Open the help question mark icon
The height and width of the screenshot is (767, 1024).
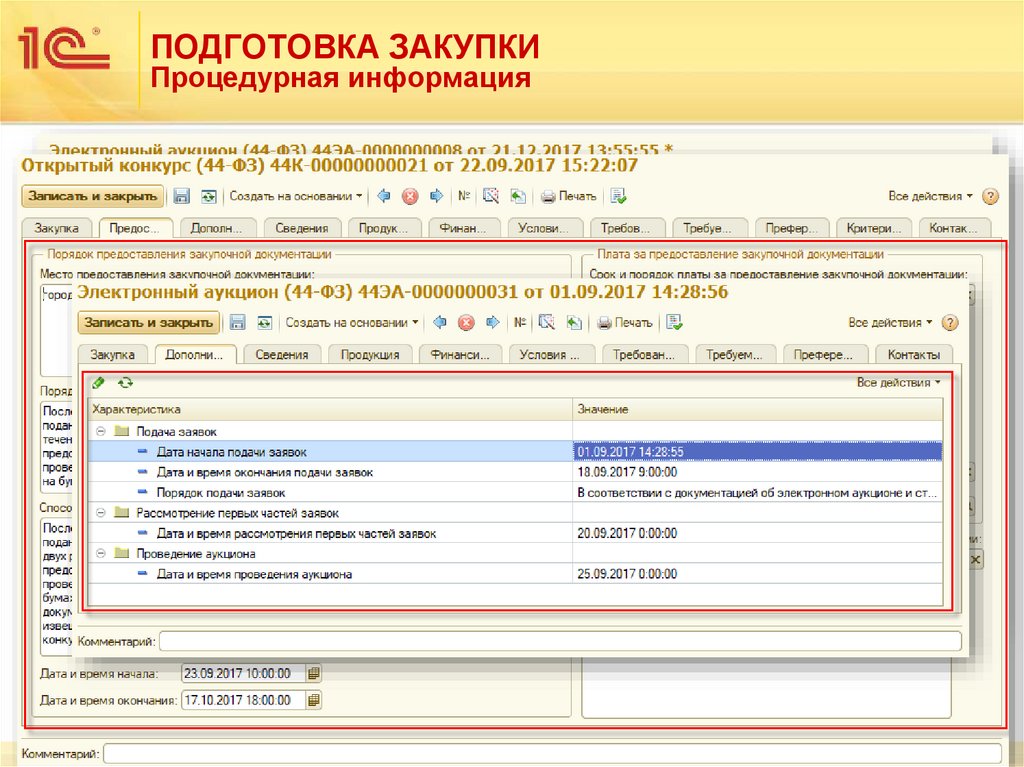(951, 322)
